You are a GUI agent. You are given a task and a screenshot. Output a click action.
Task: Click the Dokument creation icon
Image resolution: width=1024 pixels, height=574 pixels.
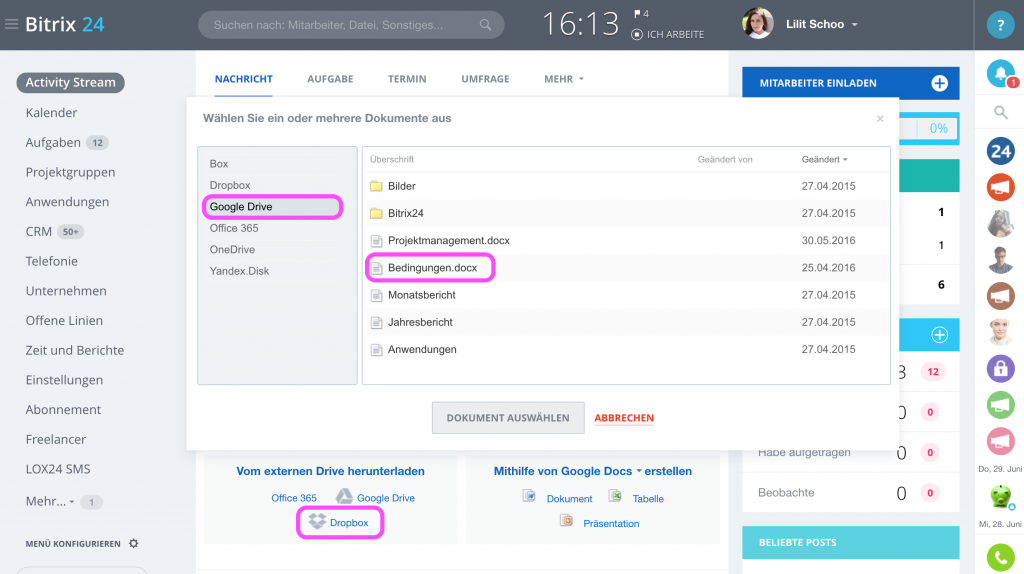tap(529, 496)
